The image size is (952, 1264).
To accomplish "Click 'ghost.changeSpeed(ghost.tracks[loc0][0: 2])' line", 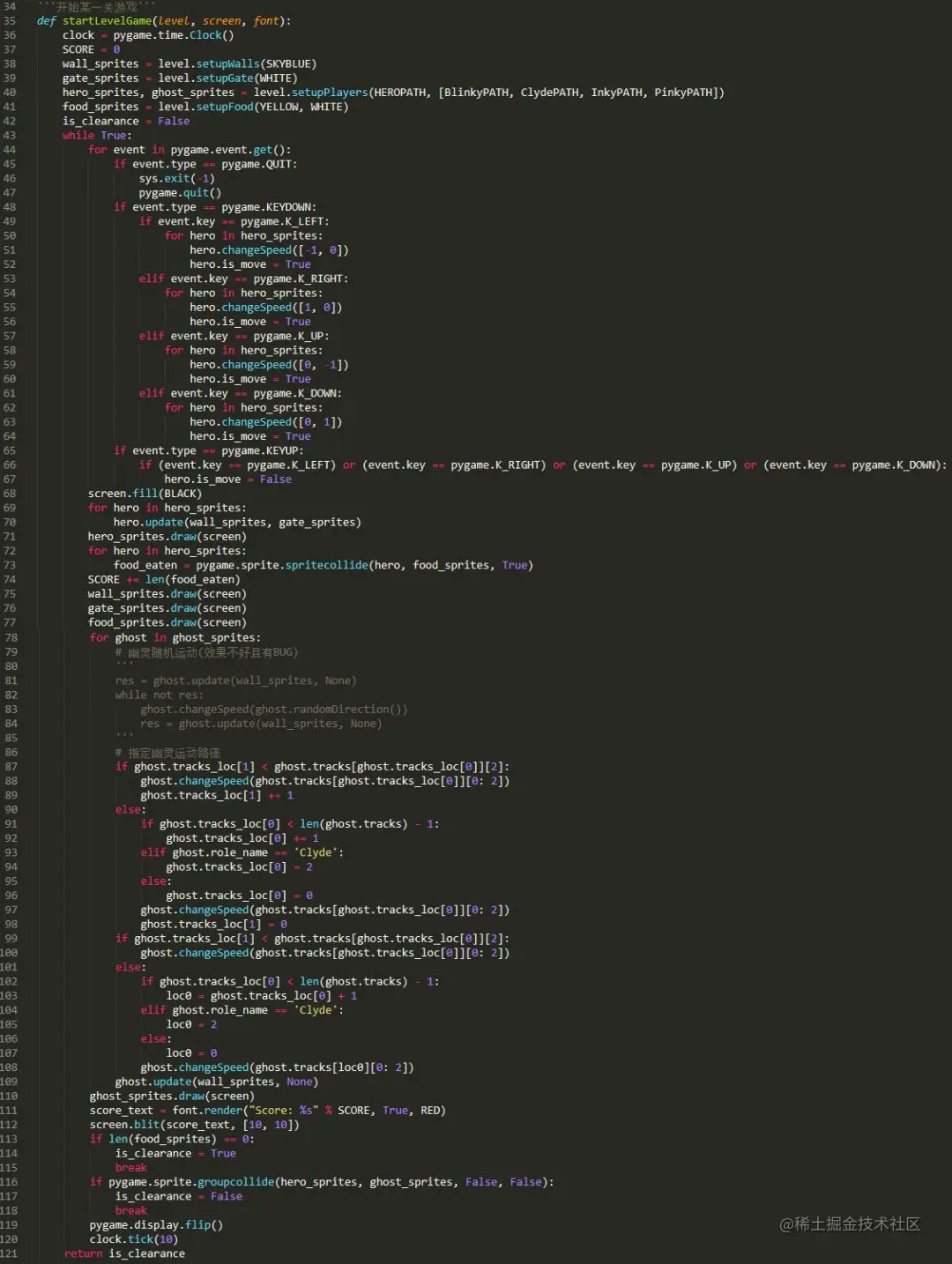I will click(278, 1067).
